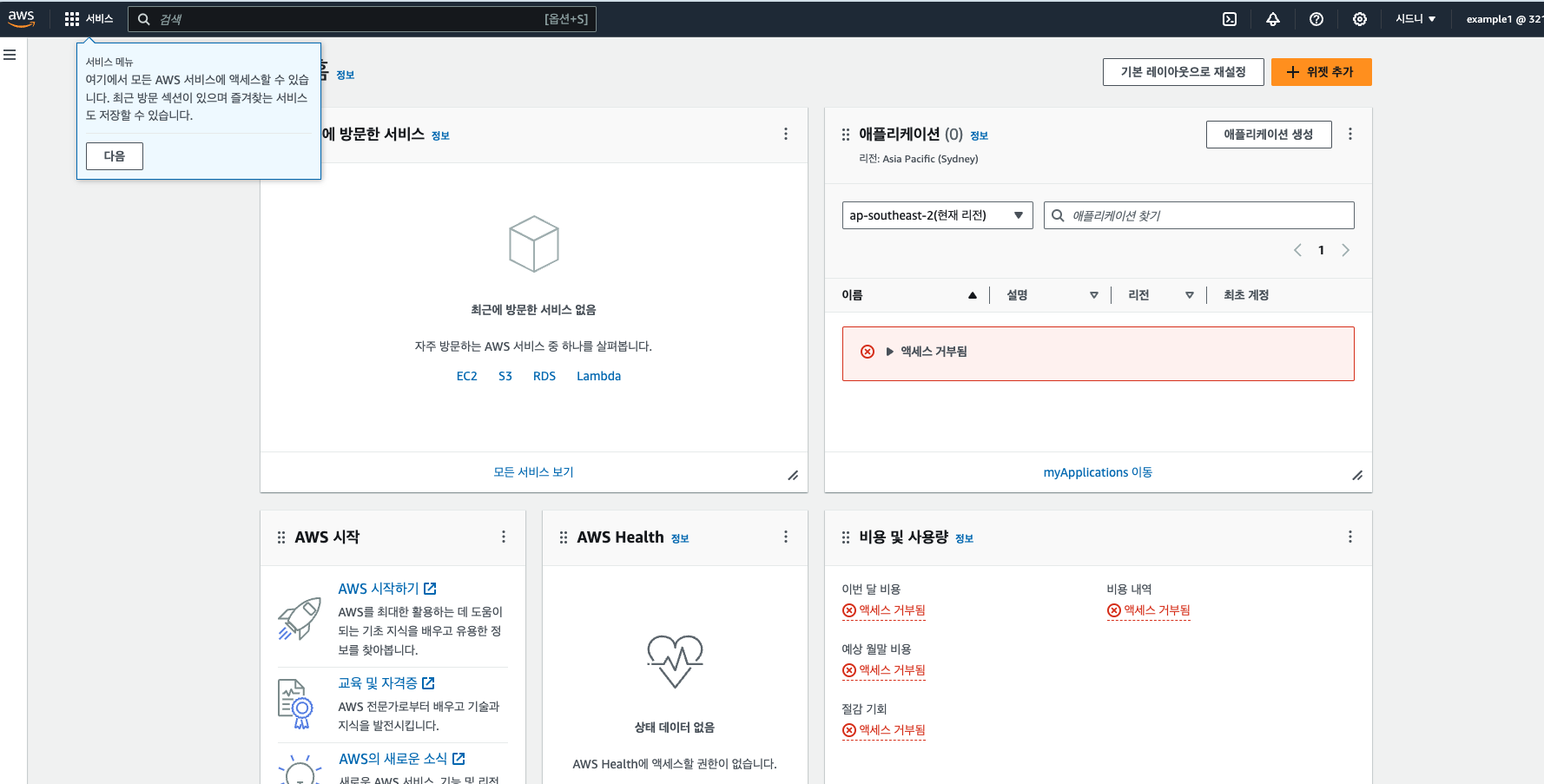Click 모든 서비스 보기 link
1544x784 pixels.
click(x=533, y=472)
